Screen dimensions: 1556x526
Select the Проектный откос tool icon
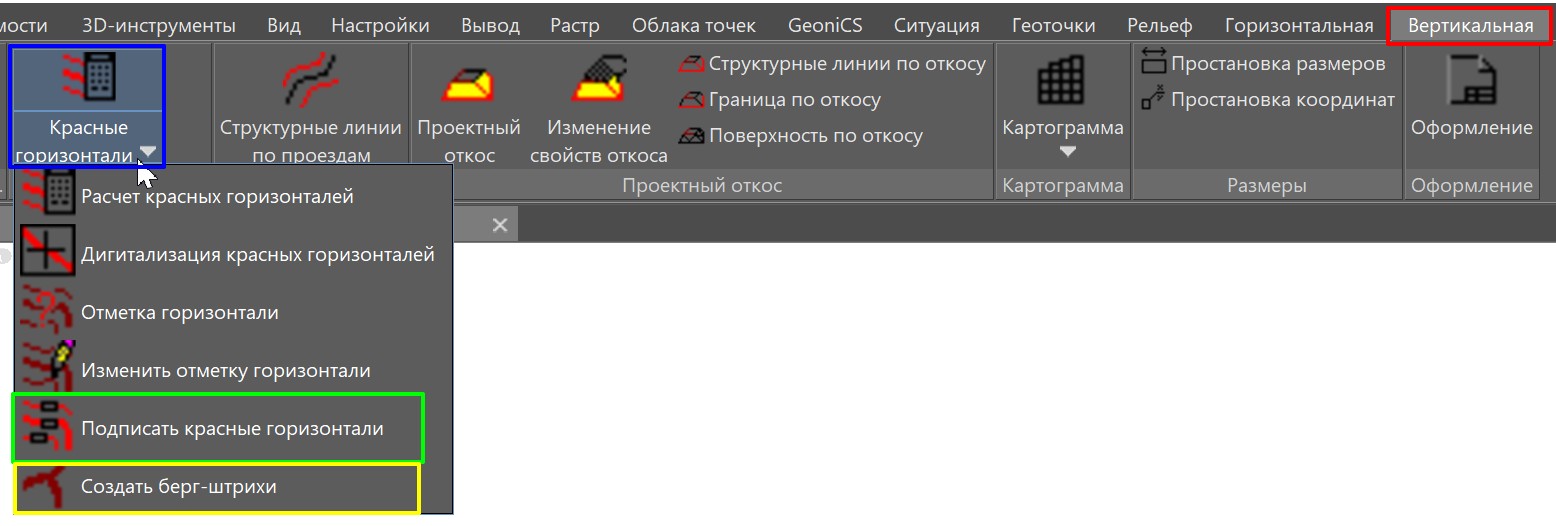[x=468, y=79]
